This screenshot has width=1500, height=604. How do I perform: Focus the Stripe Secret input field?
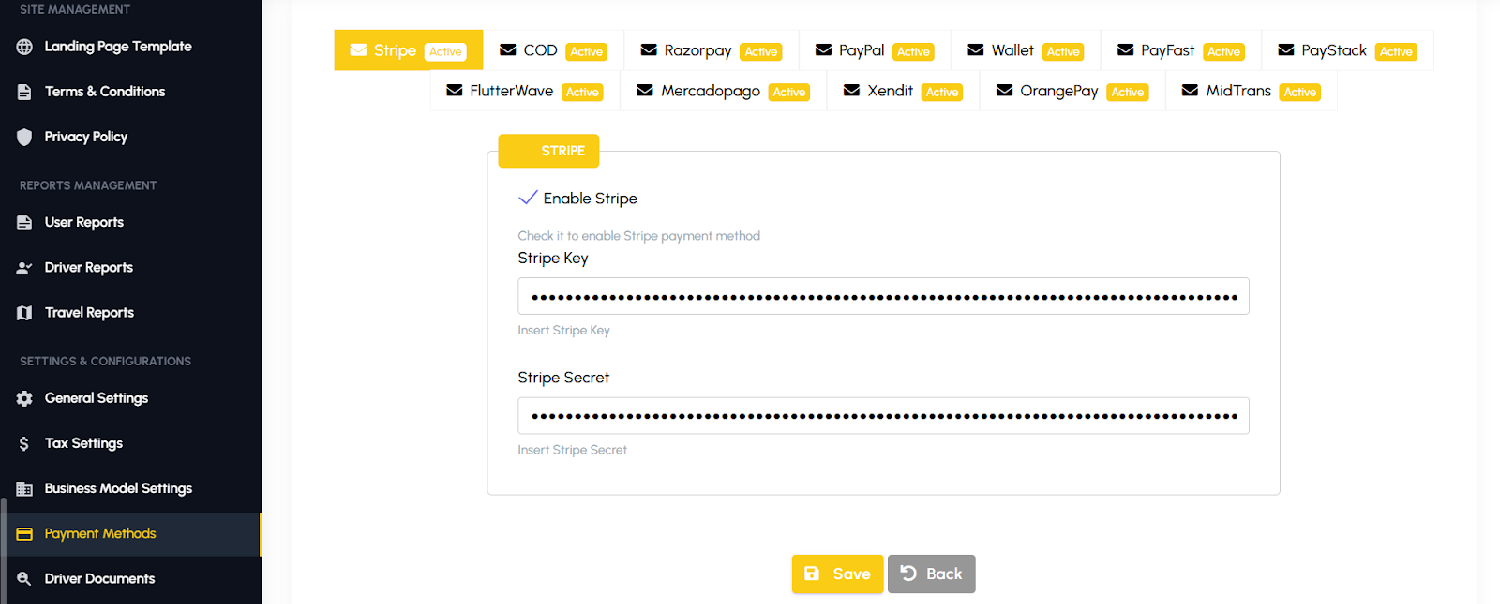pyautogui.click(x=883, y=416)
